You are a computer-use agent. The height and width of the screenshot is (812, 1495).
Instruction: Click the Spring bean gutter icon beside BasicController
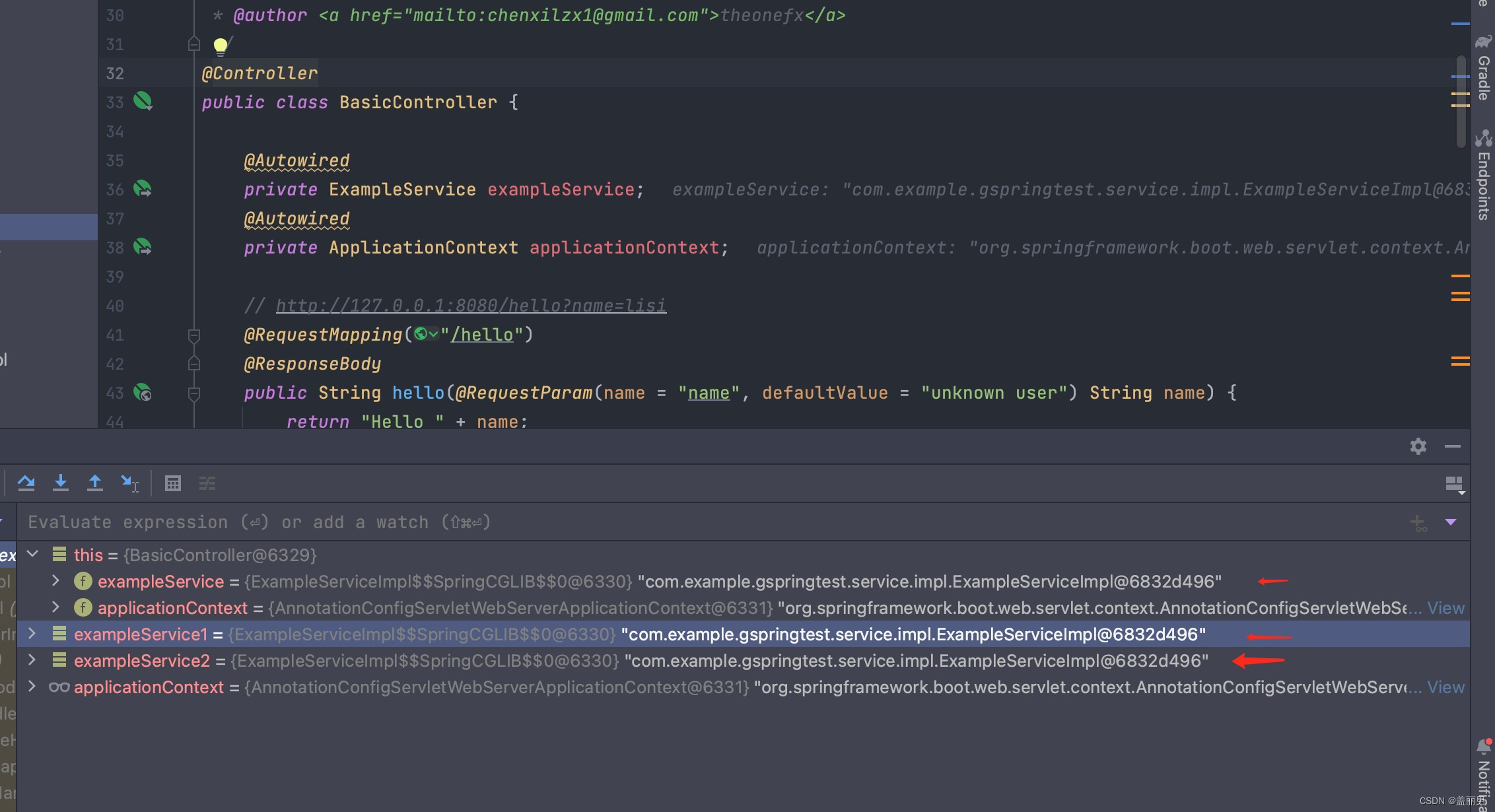pos(143,101)
